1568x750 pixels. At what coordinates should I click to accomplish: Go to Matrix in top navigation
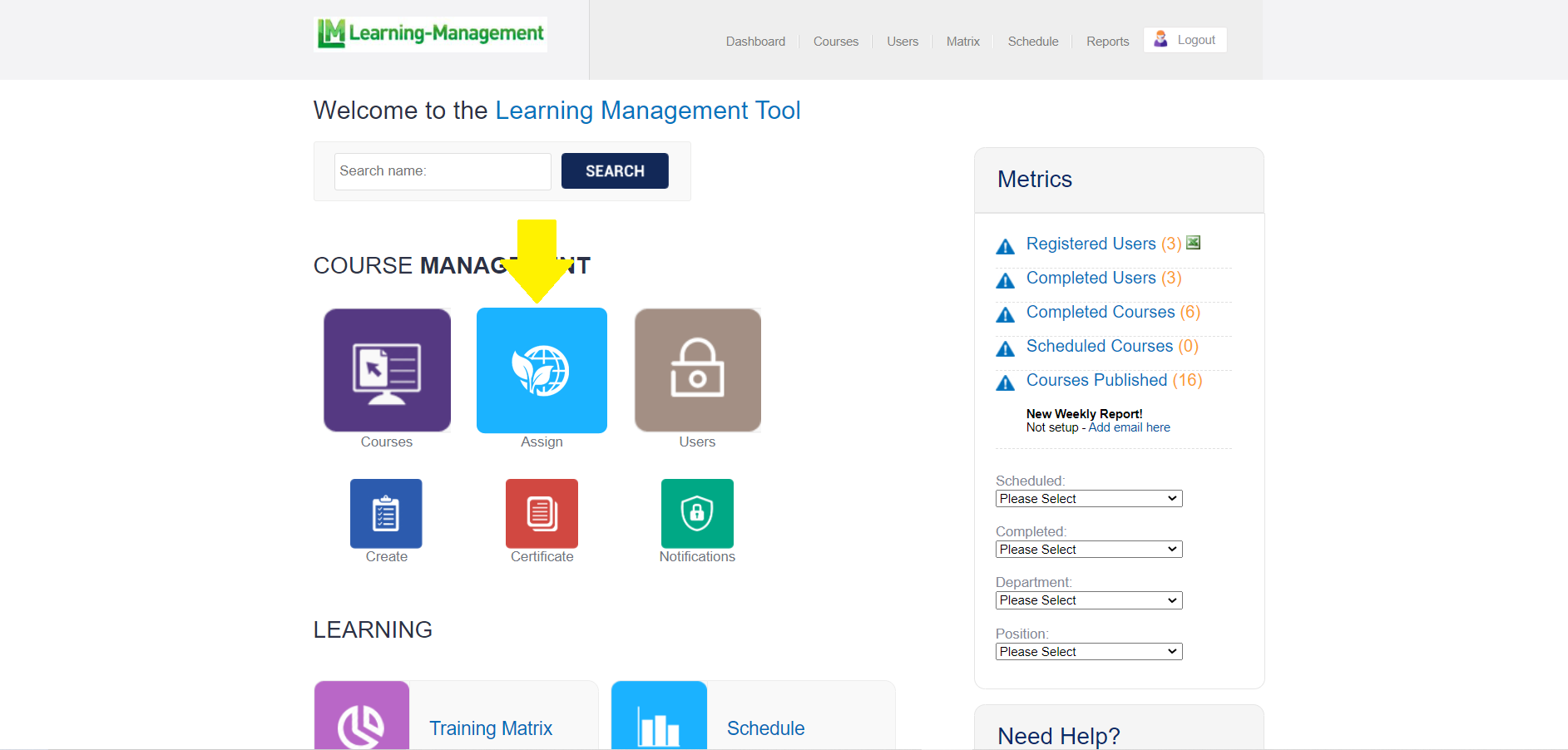[962, 42]
